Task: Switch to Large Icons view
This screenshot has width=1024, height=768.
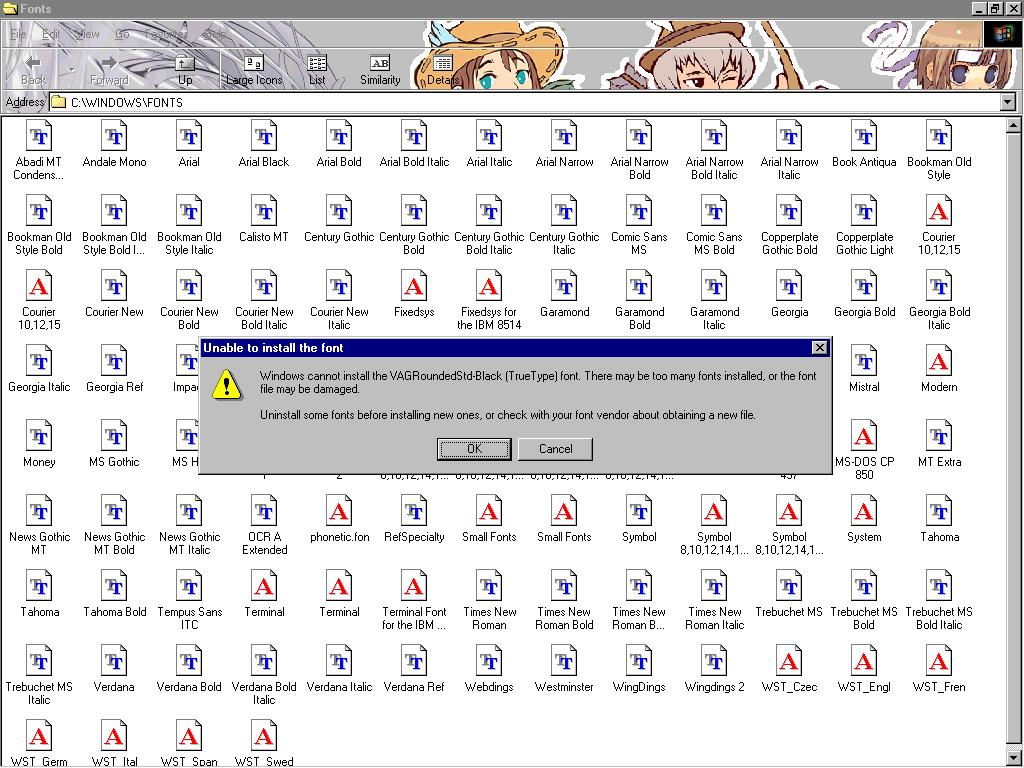Action: click(254, 69)
